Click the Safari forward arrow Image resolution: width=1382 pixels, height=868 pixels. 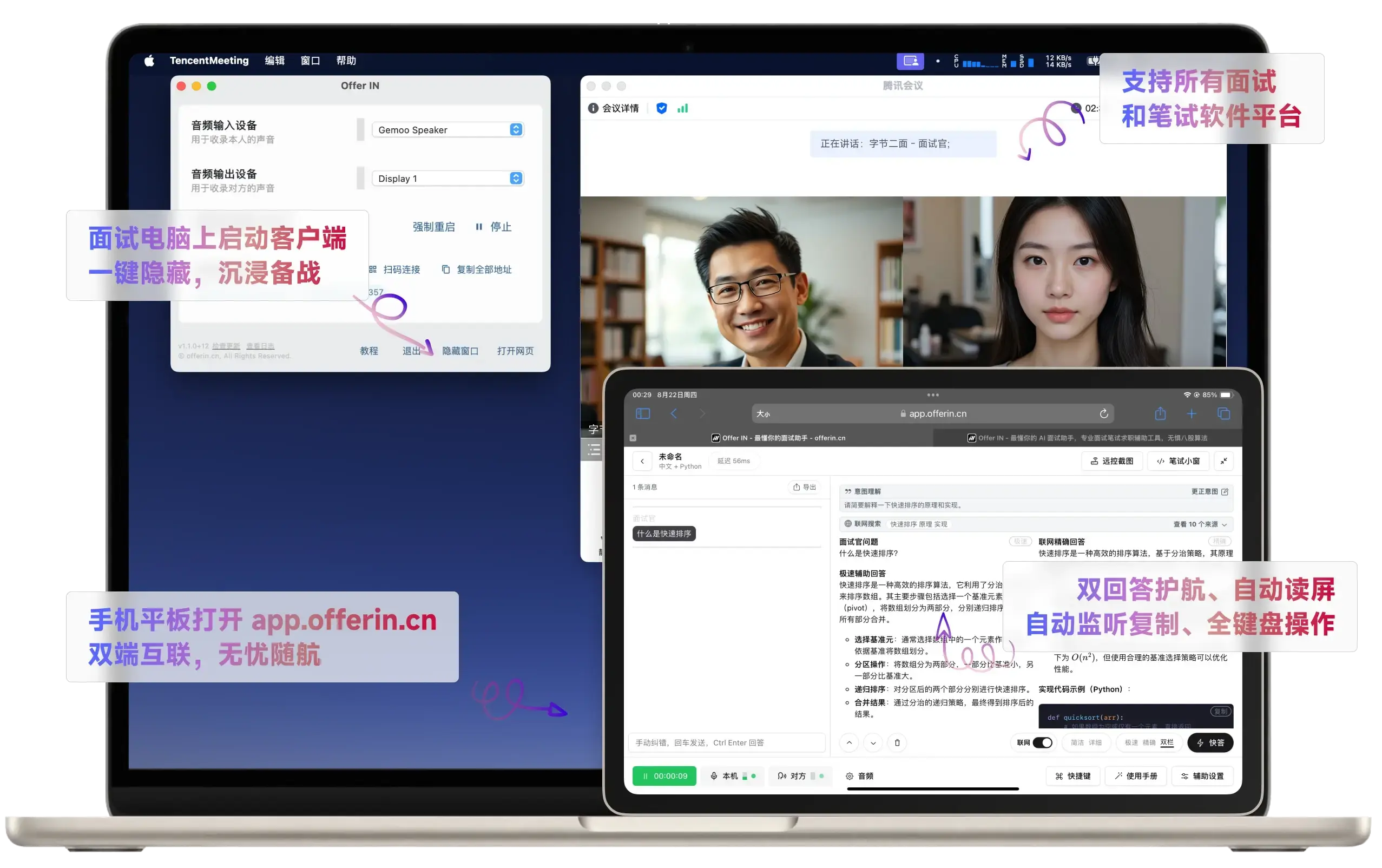click(x=702, y=414)
